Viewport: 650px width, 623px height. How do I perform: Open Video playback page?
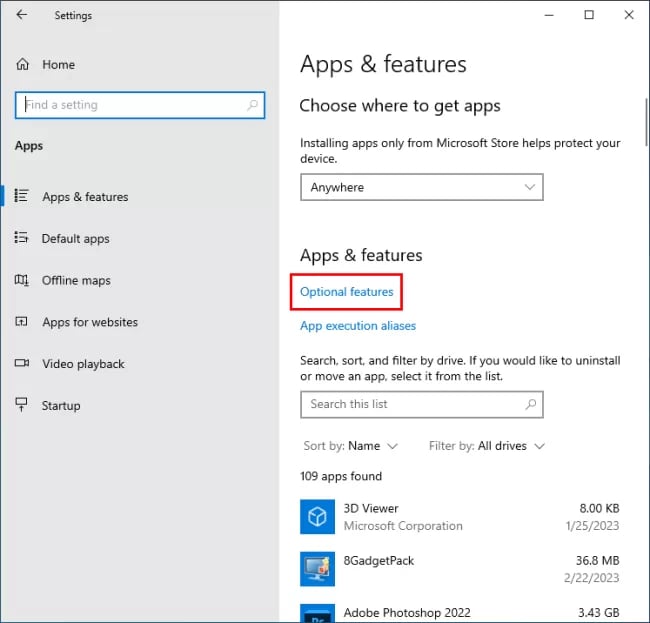pos(83,364)
